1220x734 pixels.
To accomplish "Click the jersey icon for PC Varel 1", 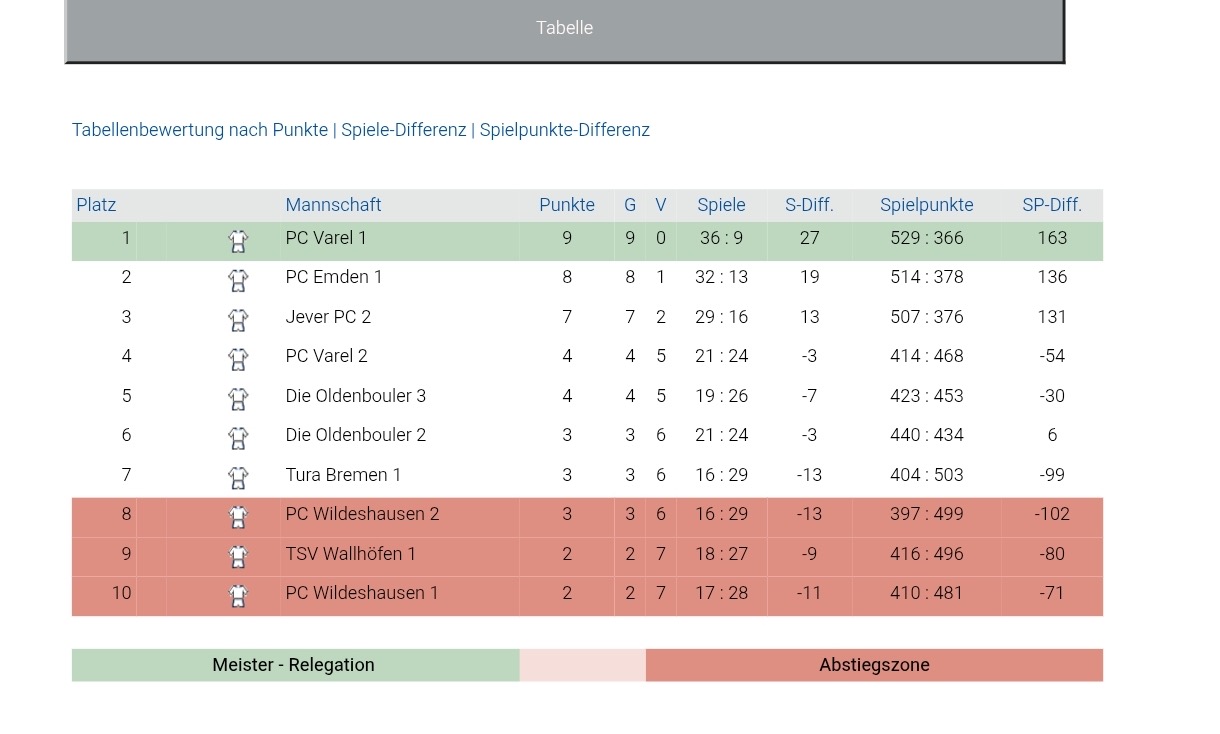I will click(x=238, y=241).
